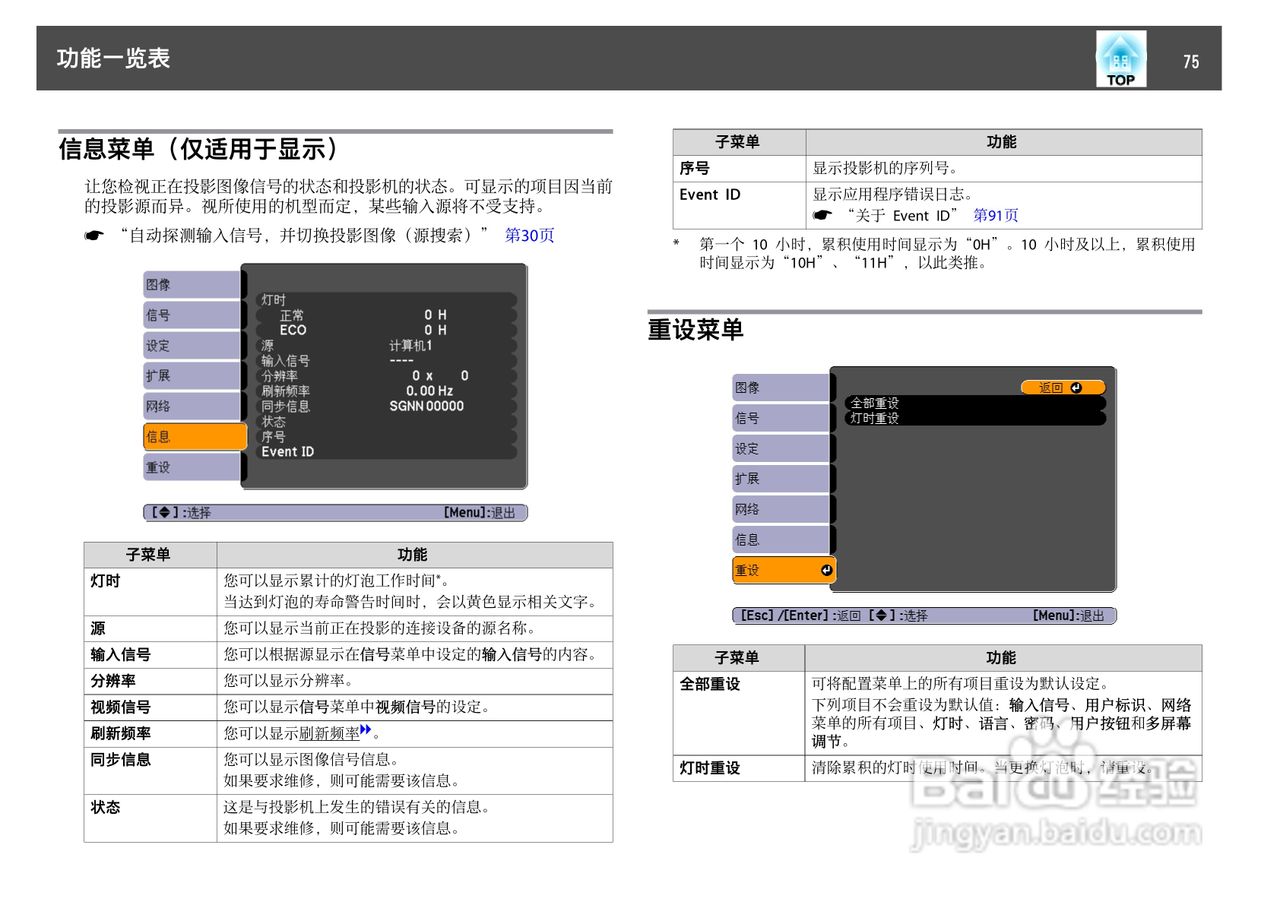Image resolution: width=1280 pixels, height=905 pixels.
Task: Select 设定 tab in information menu screenshot
Action: (x=192, y=346)
